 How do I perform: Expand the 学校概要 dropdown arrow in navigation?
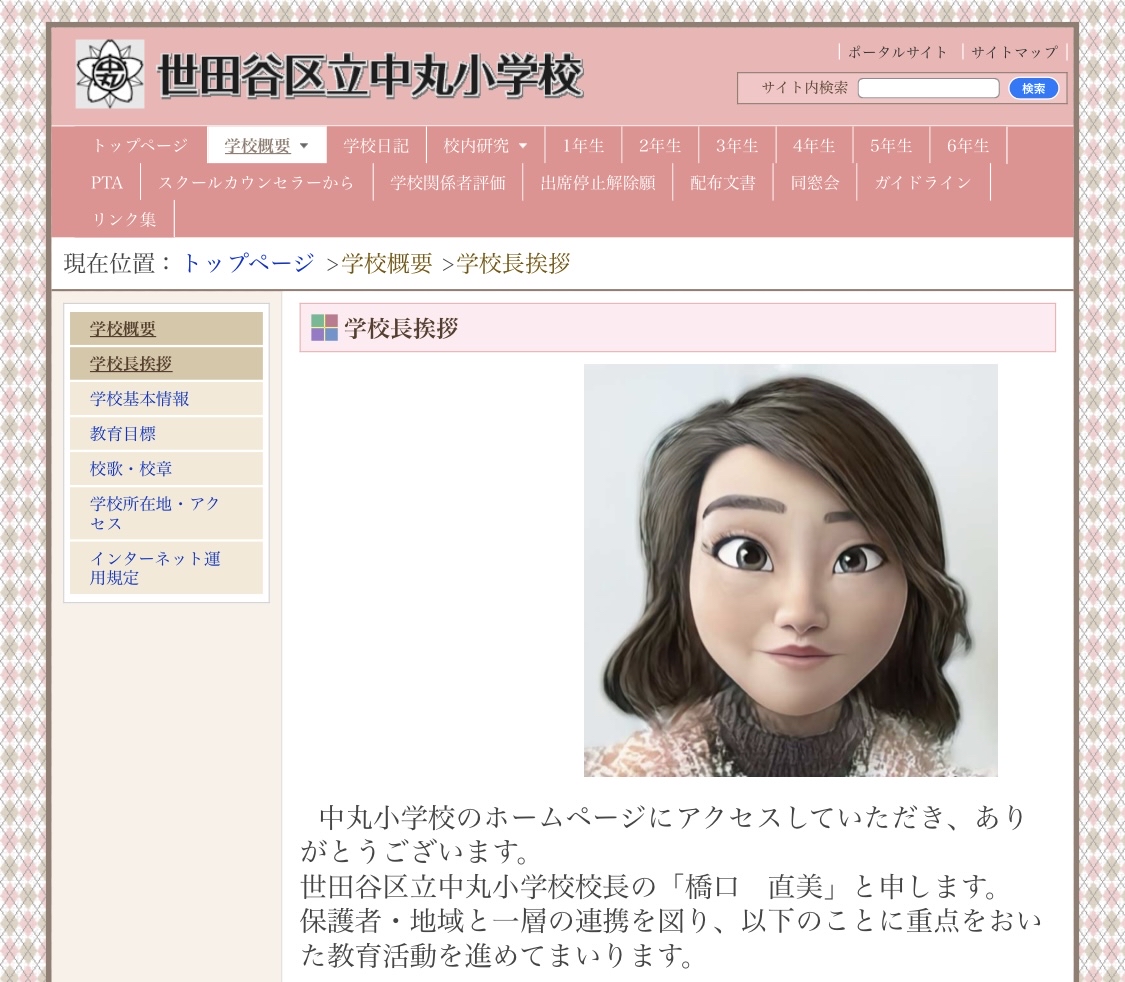tap(304, 146)
